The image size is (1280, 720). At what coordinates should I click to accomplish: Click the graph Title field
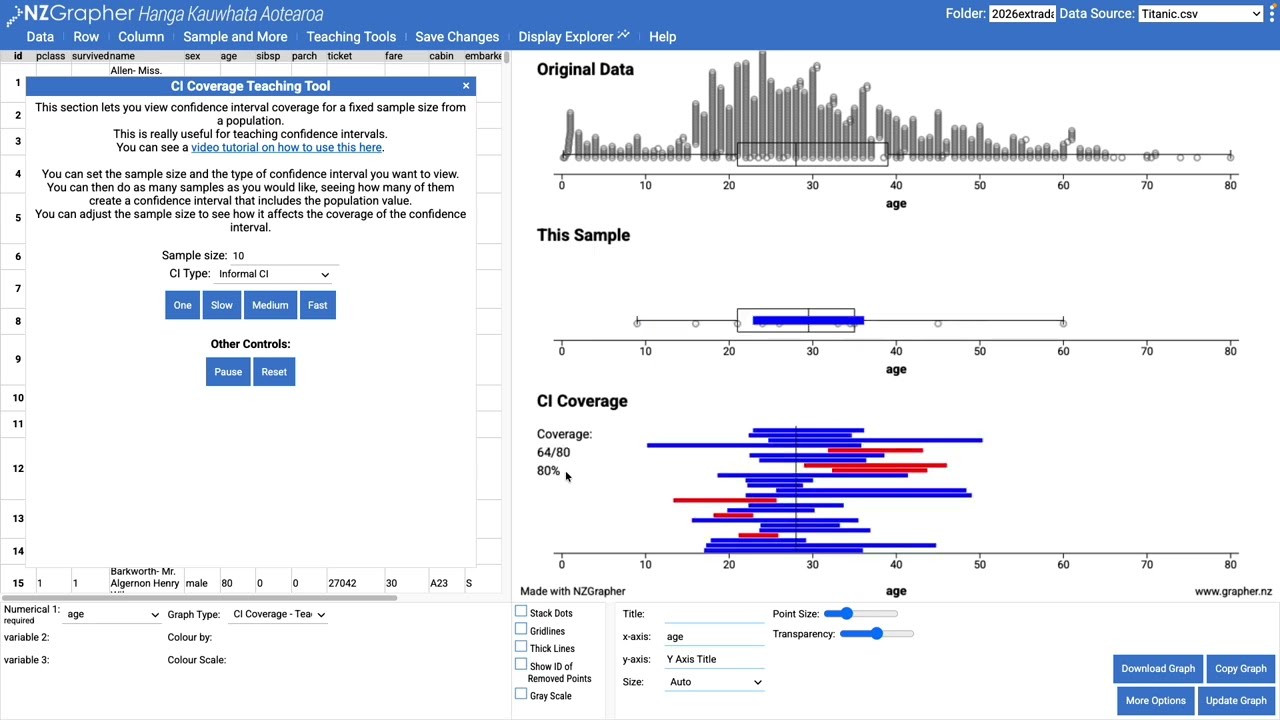click(x=715, y=615)
